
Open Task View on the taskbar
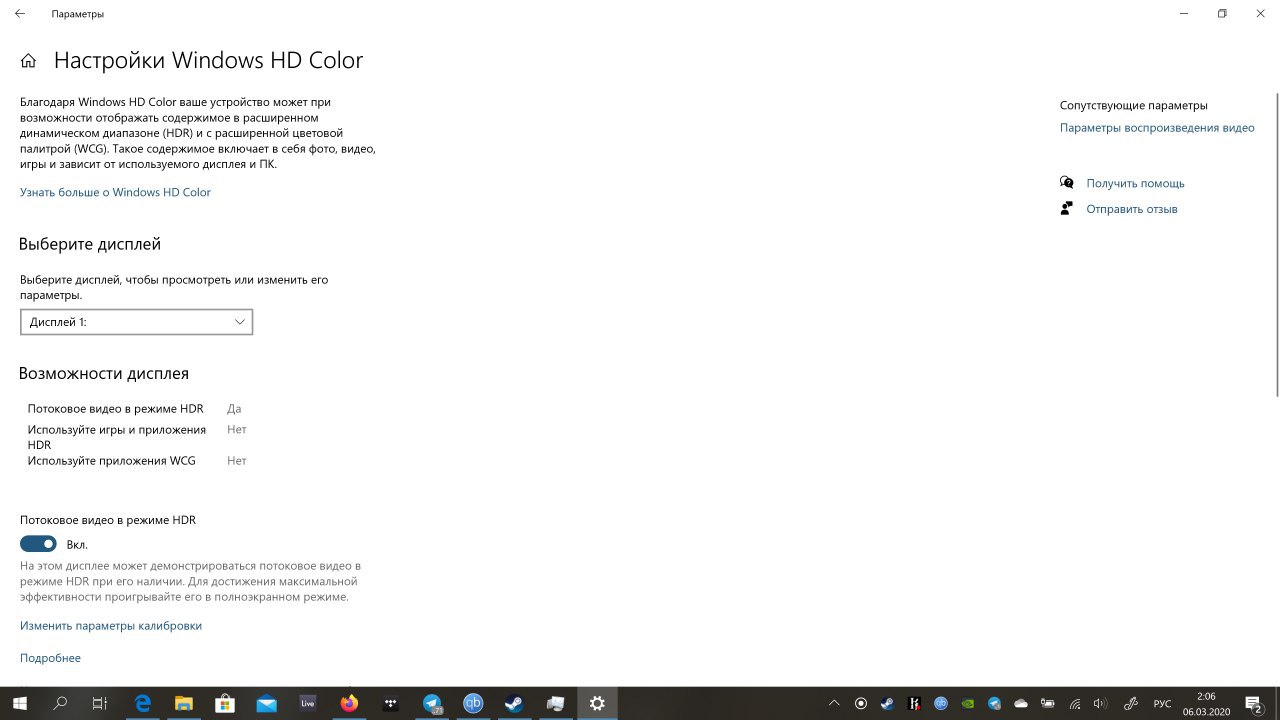(x=100, y=703)
